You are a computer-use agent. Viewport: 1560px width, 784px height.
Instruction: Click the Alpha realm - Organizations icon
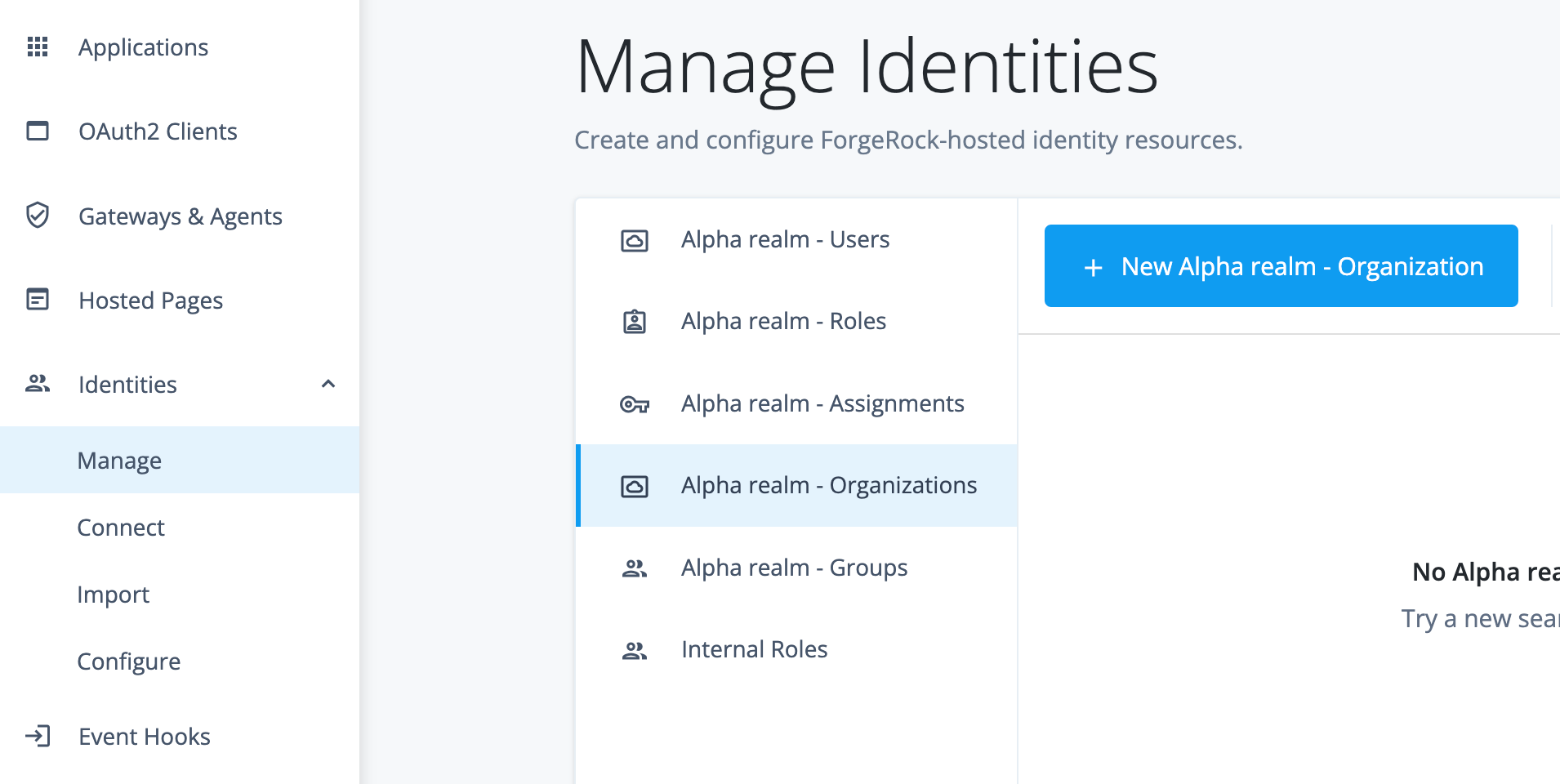(635, 486)
